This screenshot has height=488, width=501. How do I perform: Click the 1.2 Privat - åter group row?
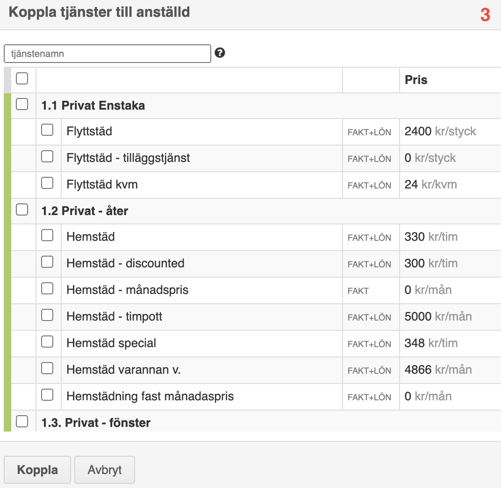256,211
